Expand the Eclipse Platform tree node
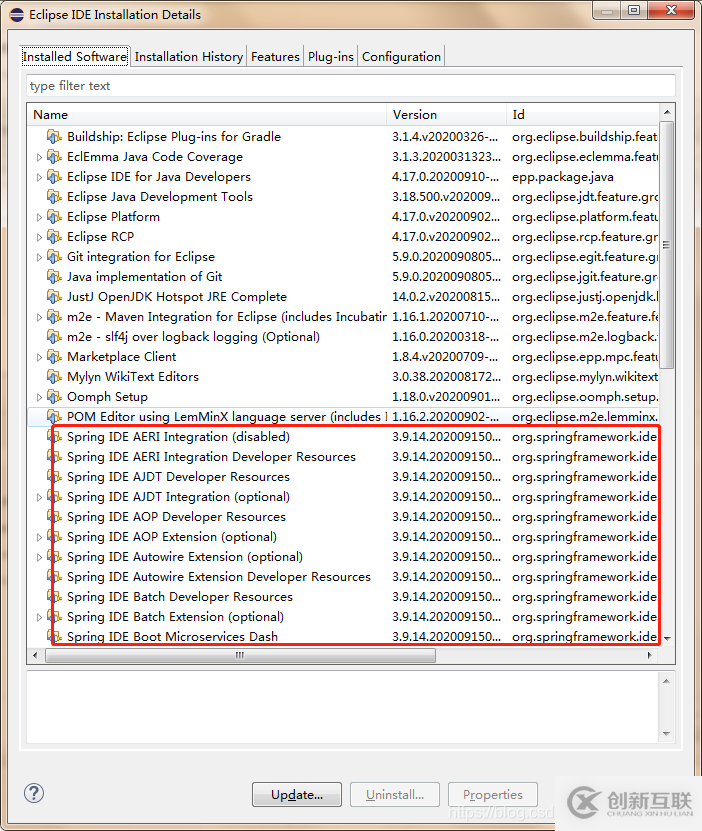This screenshot has height=831, width=702. click(x=39, y=217)
